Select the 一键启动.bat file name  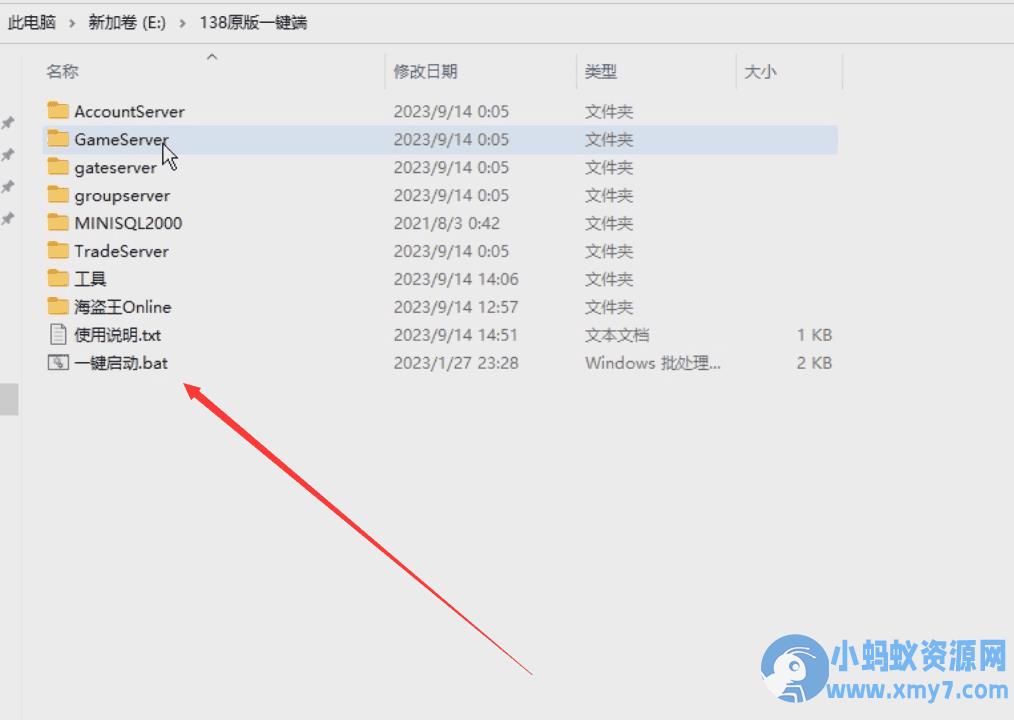121,362
